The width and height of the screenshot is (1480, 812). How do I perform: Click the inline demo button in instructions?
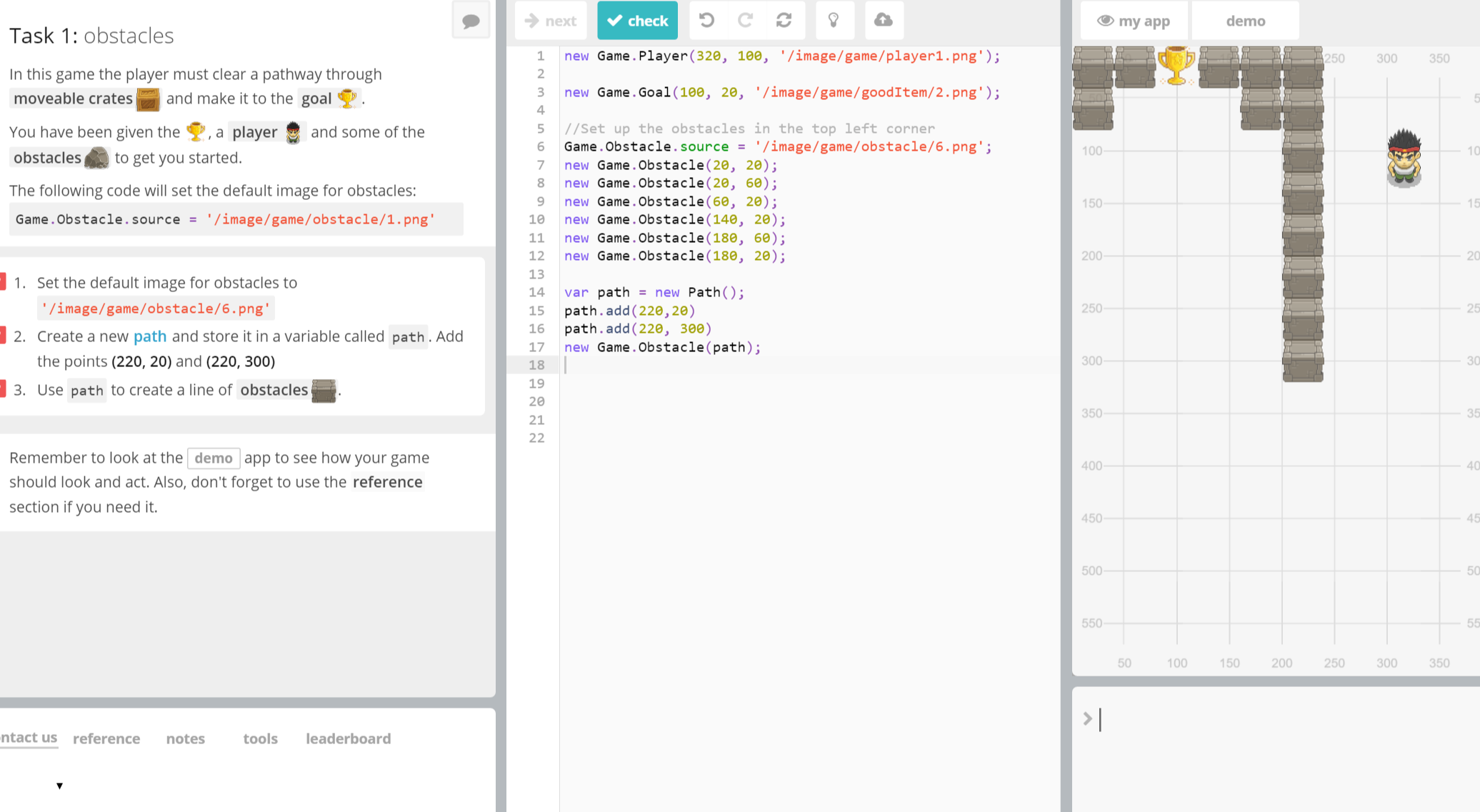(214, 458)
